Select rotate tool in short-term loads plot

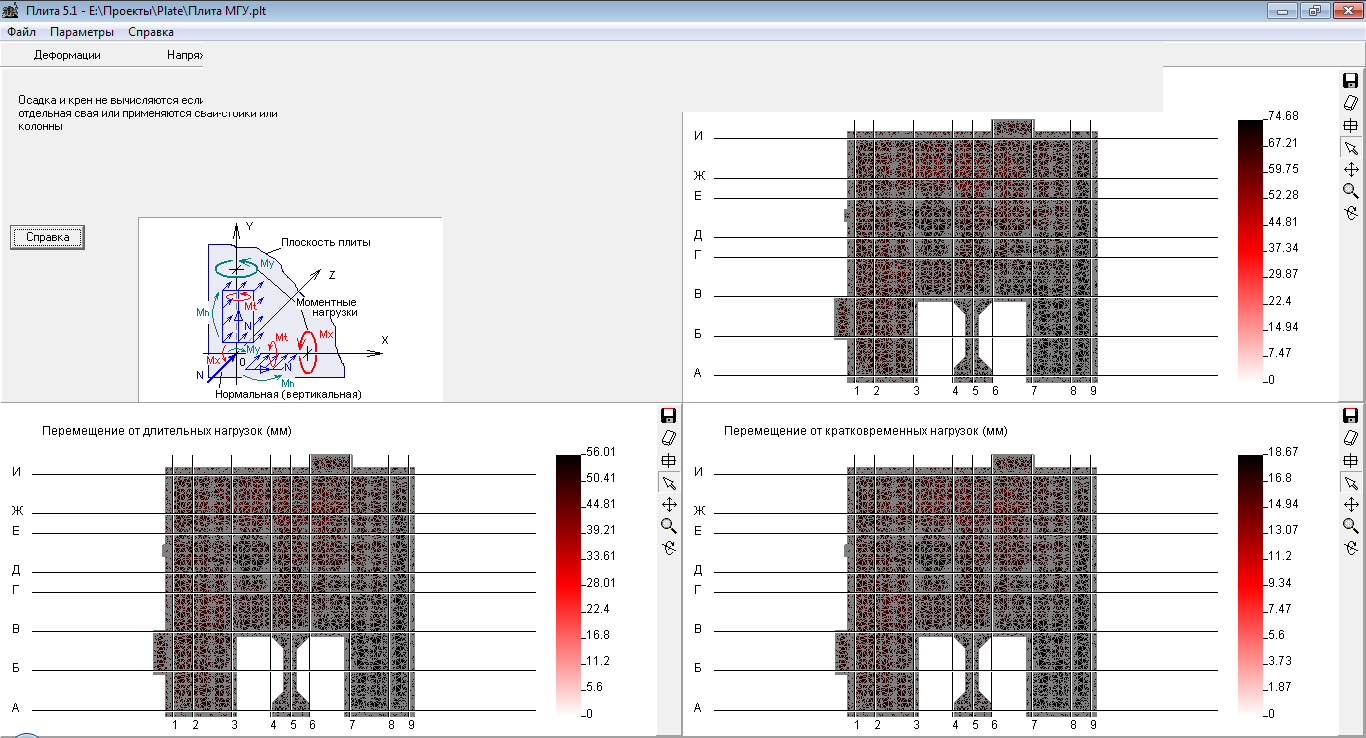pyautogui.click(x=1351, y=547)
